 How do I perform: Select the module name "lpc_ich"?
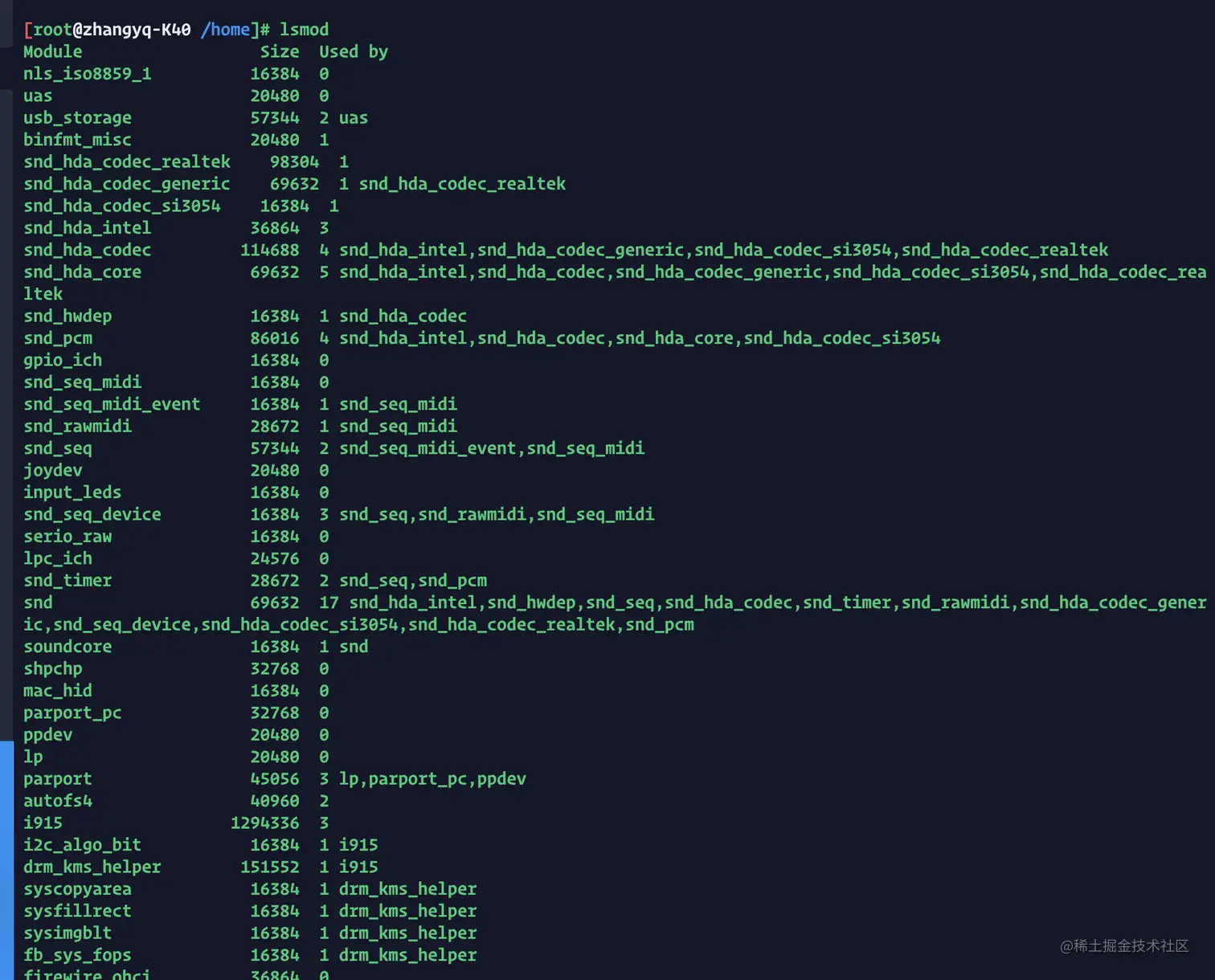click(58, 558)
